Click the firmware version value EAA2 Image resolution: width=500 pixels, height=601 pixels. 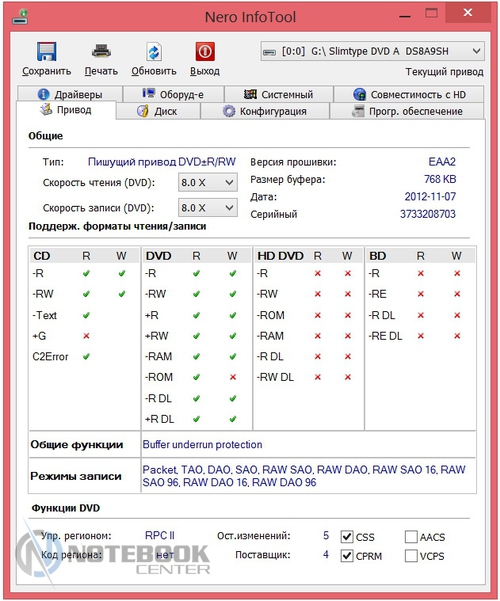click(x=442, y=162)
